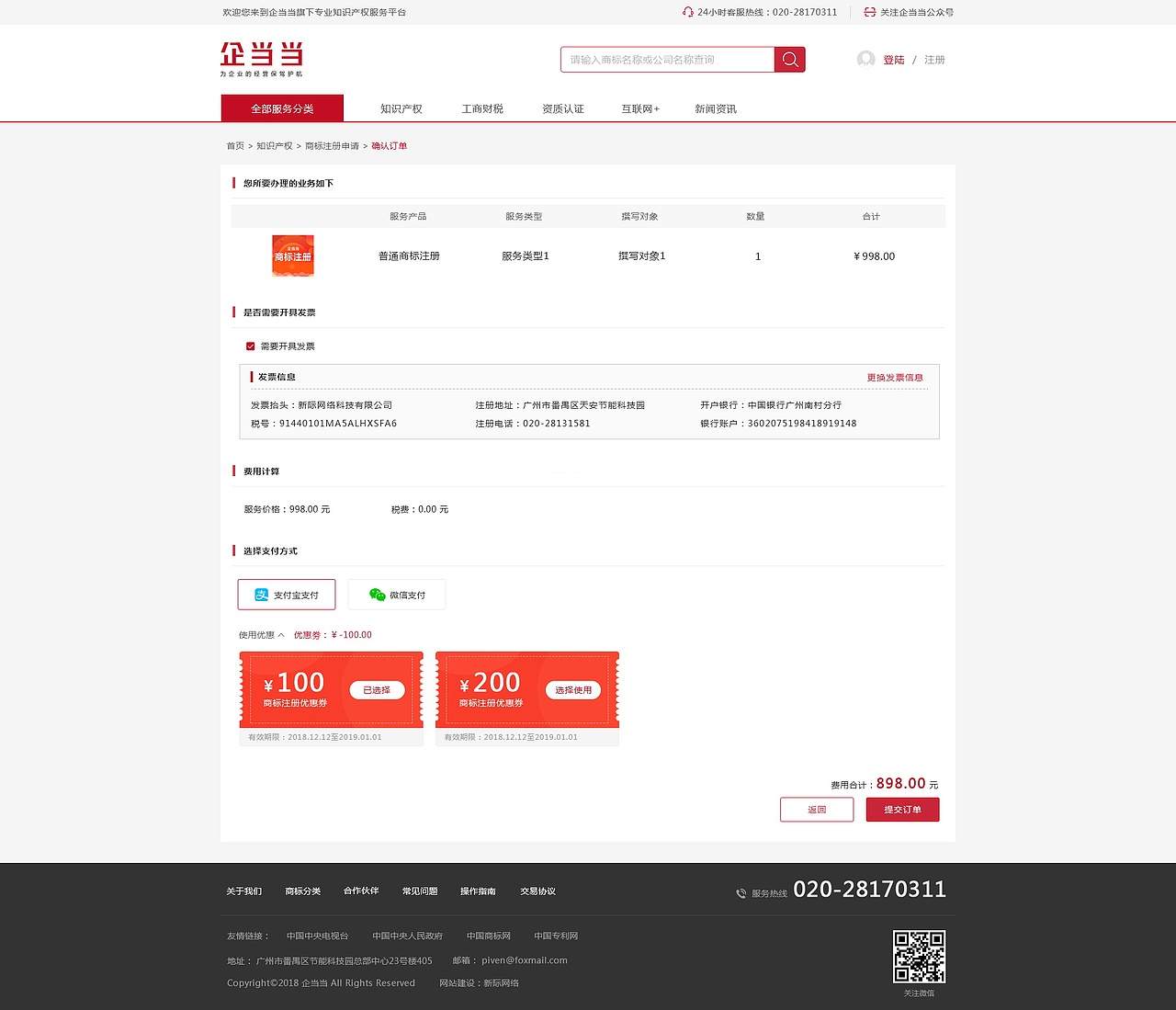Click the ¥998.00 total cell
1176x1010 pixels.
[x=874, y=256]
